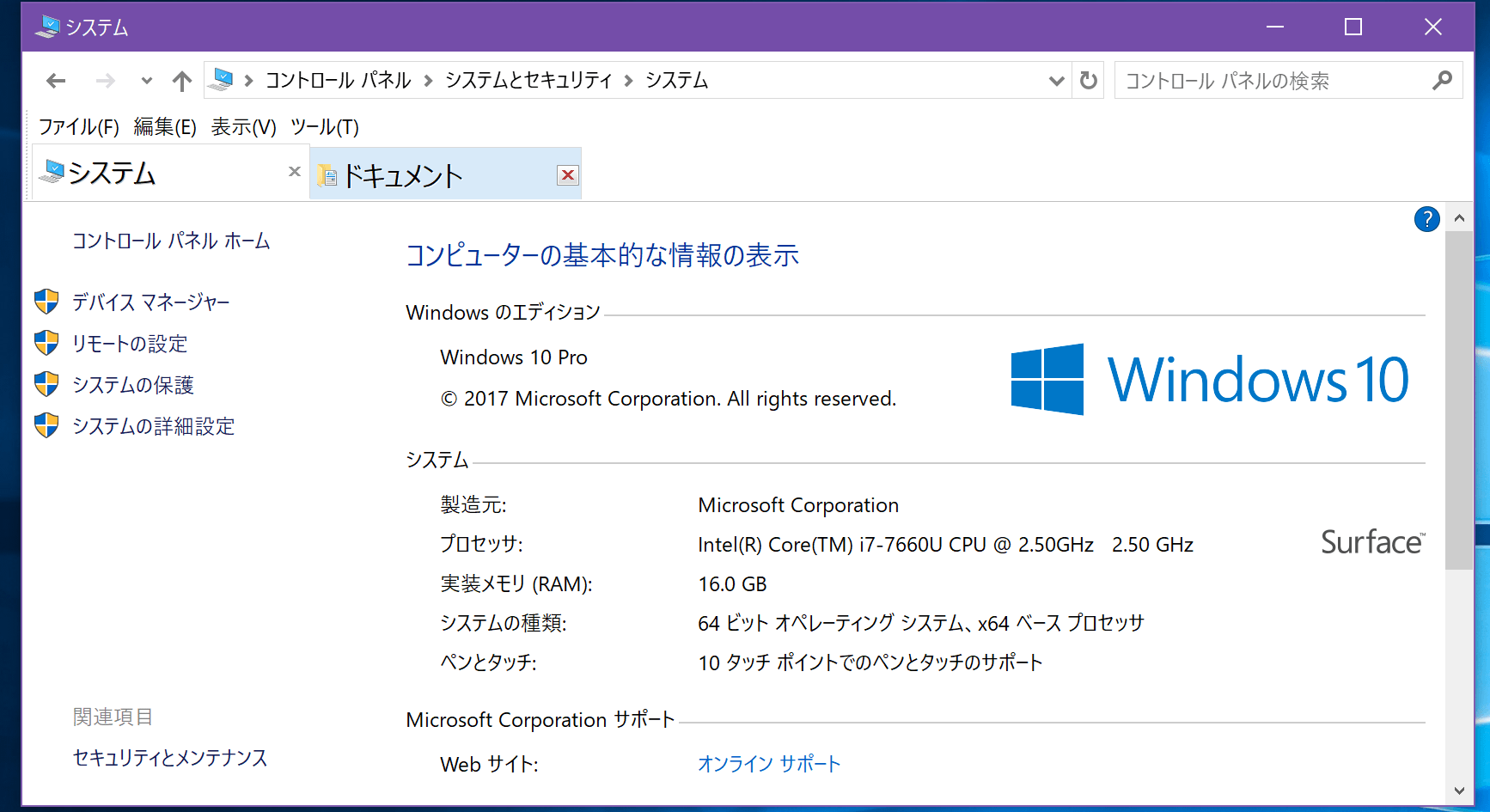Close the ドキュメント tab with red X
The width and height of the screenshot is (1490, 812).
tap(568, 175)
